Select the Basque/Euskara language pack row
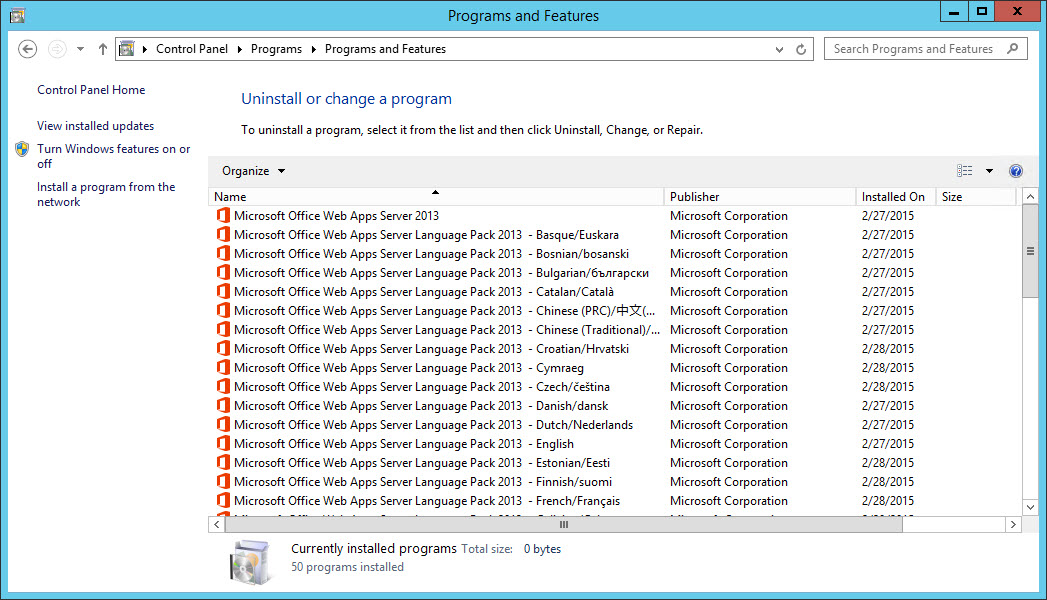This screenshot has width=1047, height=600. [x=614, y=235]
